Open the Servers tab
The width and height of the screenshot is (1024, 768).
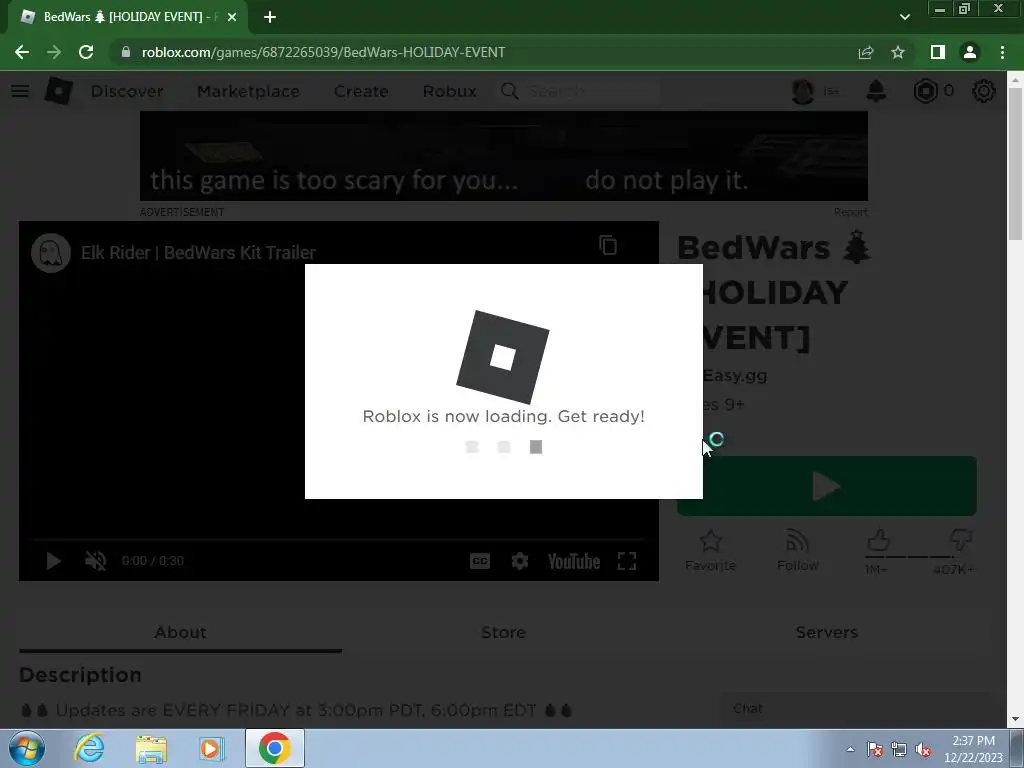(x=827, y=632)
